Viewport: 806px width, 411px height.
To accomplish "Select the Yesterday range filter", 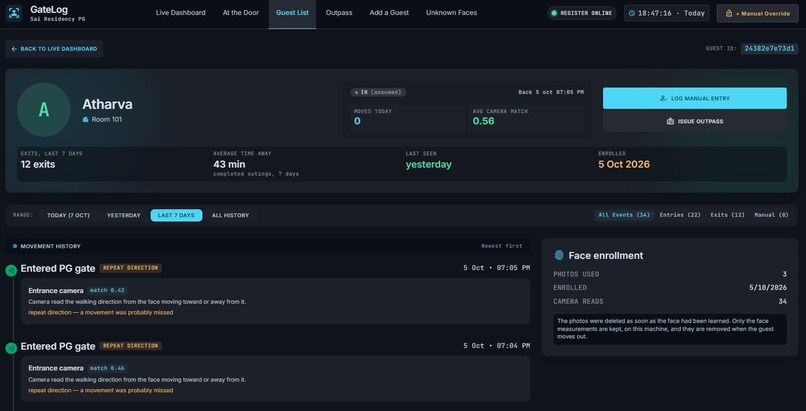I will click(123, 215).
